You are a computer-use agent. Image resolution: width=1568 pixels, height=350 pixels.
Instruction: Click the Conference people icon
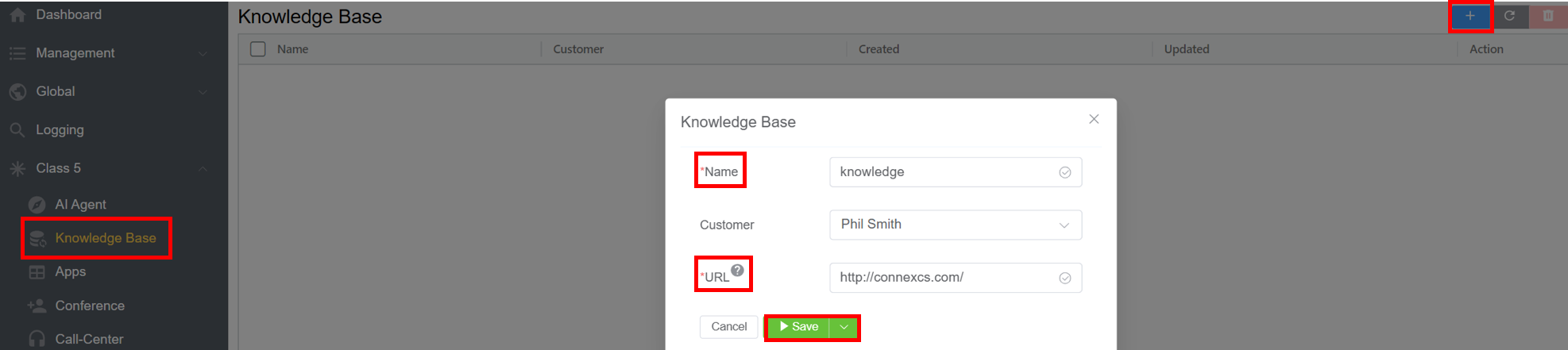pos(37,306)
